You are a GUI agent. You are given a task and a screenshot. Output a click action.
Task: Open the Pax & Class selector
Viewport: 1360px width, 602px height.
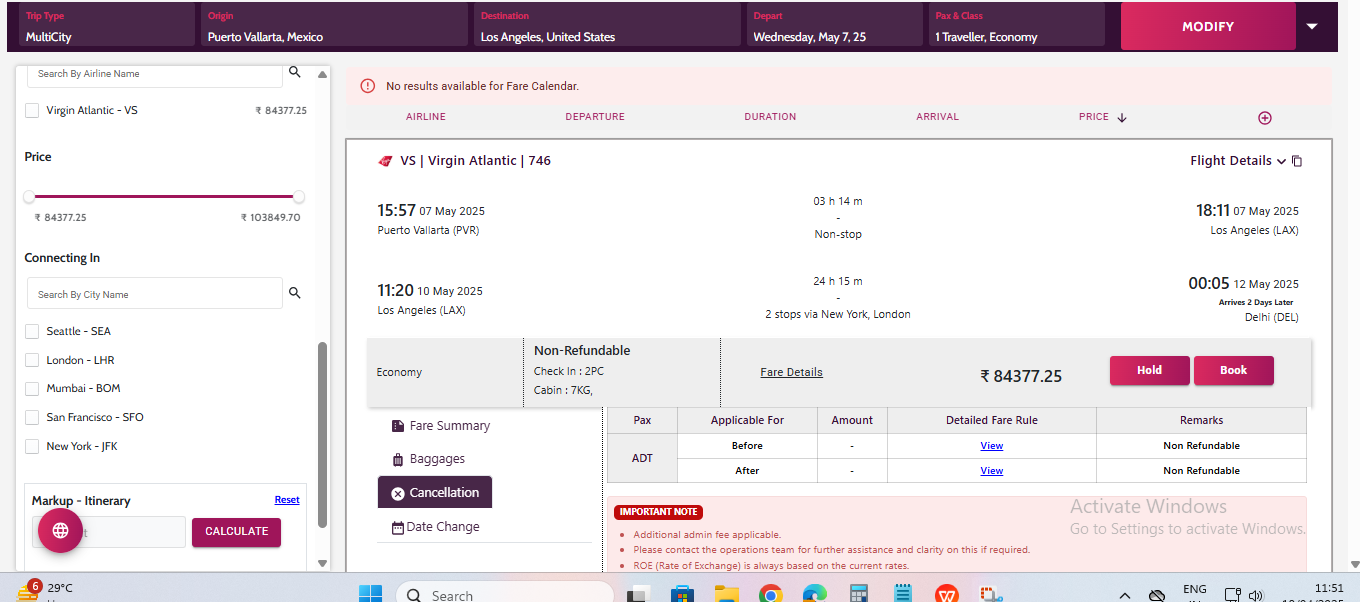coord(1016,27)
